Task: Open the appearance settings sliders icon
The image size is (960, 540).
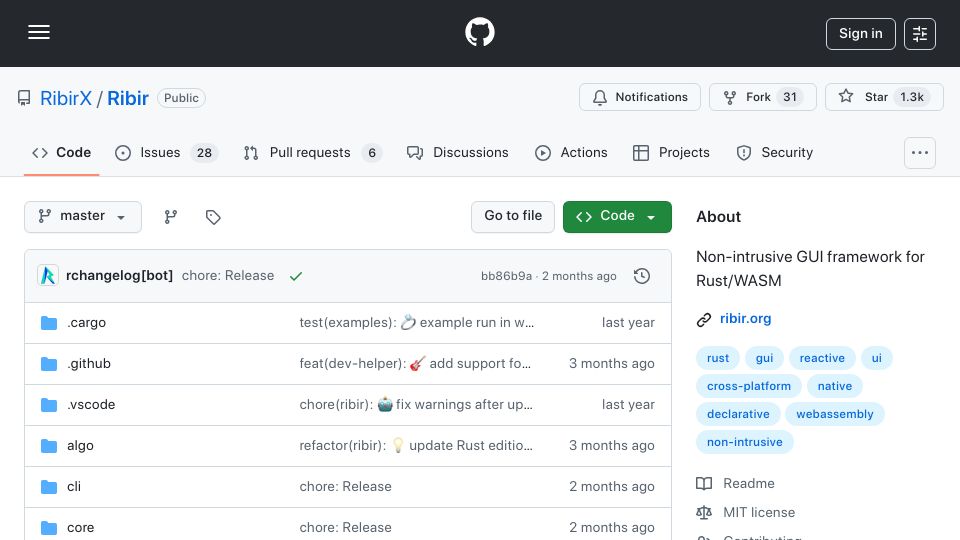Action: tap(920, 34)
